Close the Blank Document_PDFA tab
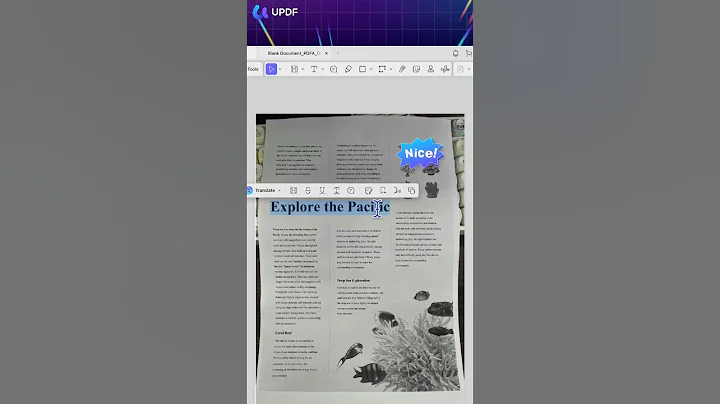Viewport: 720px width, 404px height. pos(326,53)
